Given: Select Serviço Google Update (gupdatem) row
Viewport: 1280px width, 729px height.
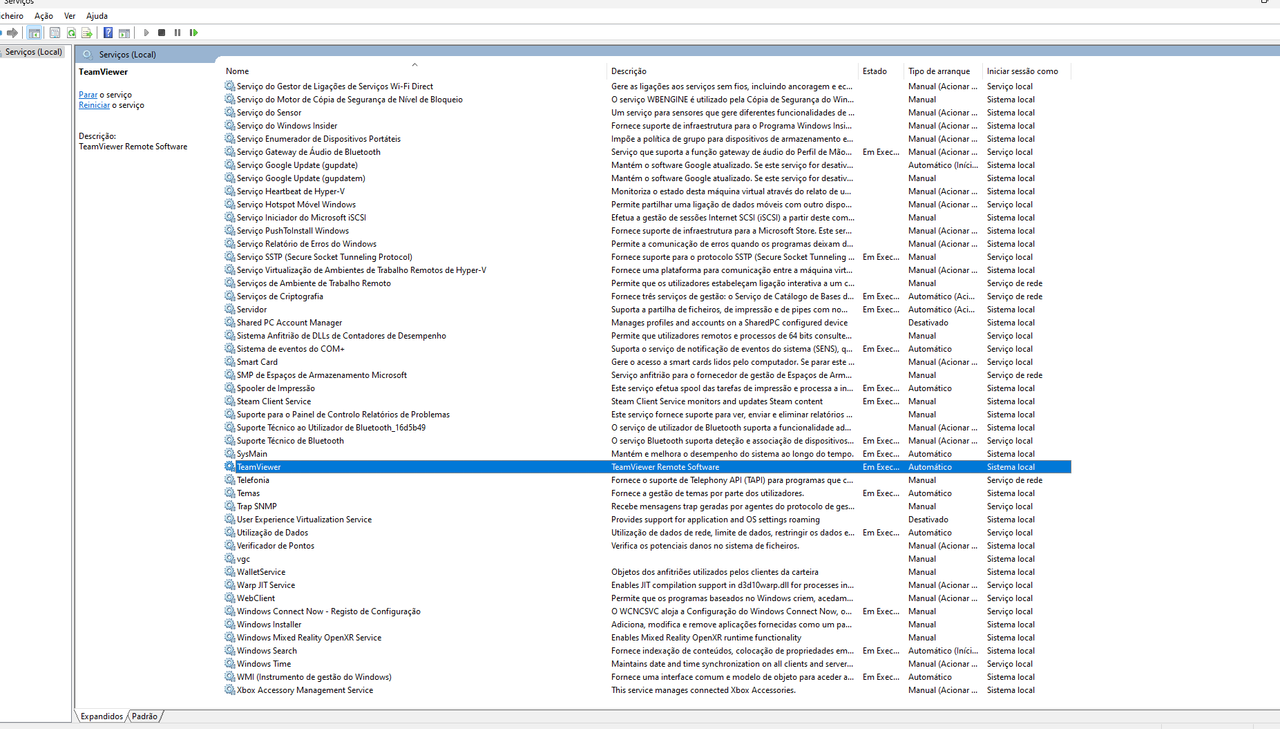Looking at the screenshot, I should coord(647,178).
